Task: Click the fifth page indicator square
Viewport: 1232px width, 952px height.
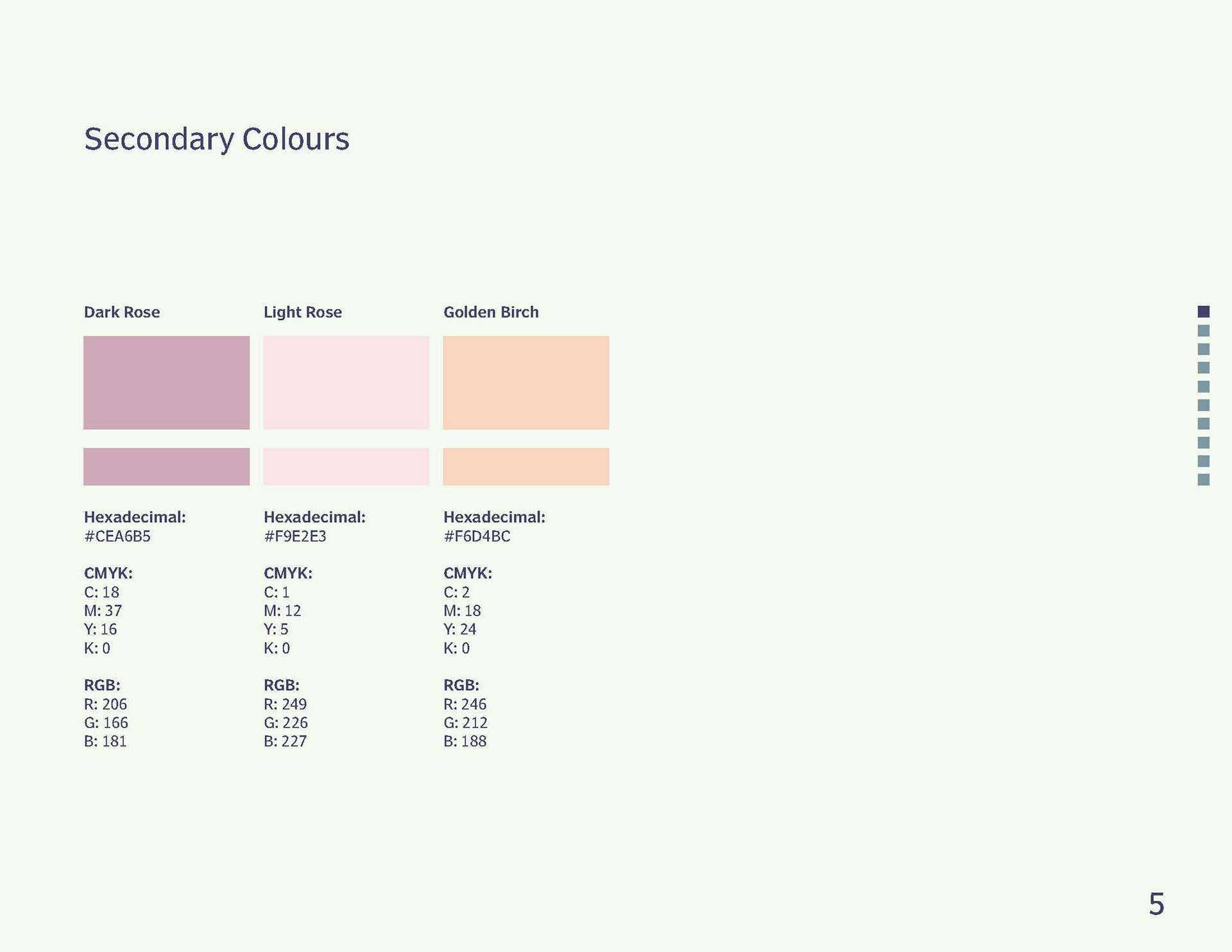Action: (1204, 386)
